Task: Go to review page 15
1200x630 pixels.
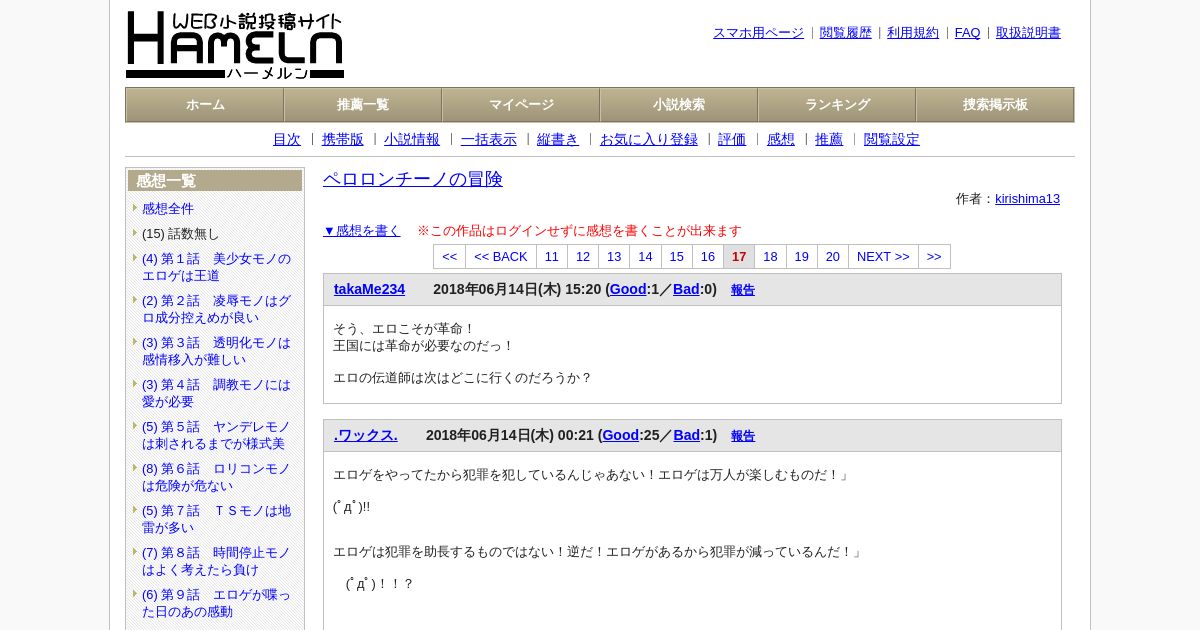Action: [x=677, y=257]
